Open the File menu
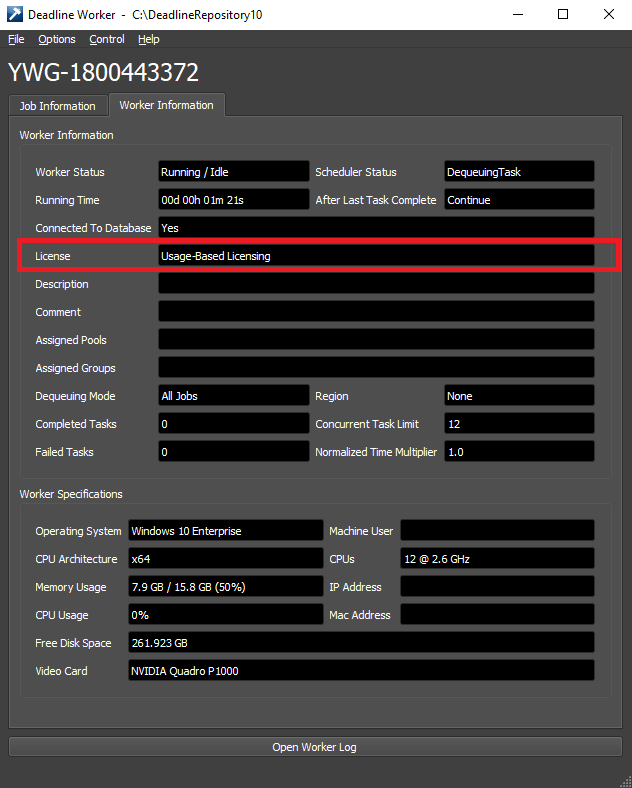Viewport: 632px width, 788px height. click(16, 39)
